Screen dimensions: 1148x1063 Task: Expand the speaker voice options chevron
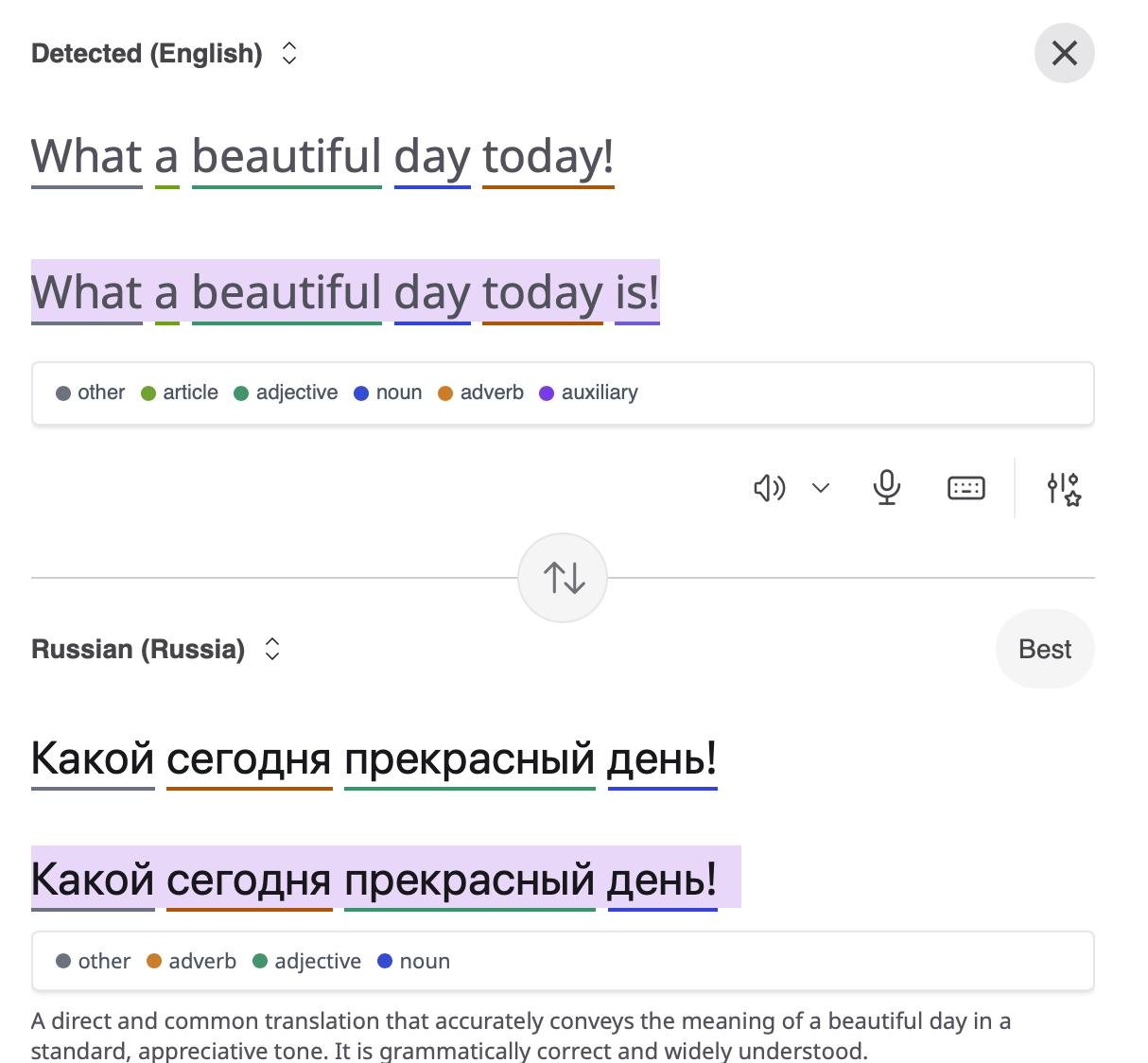tap(821, 488)
